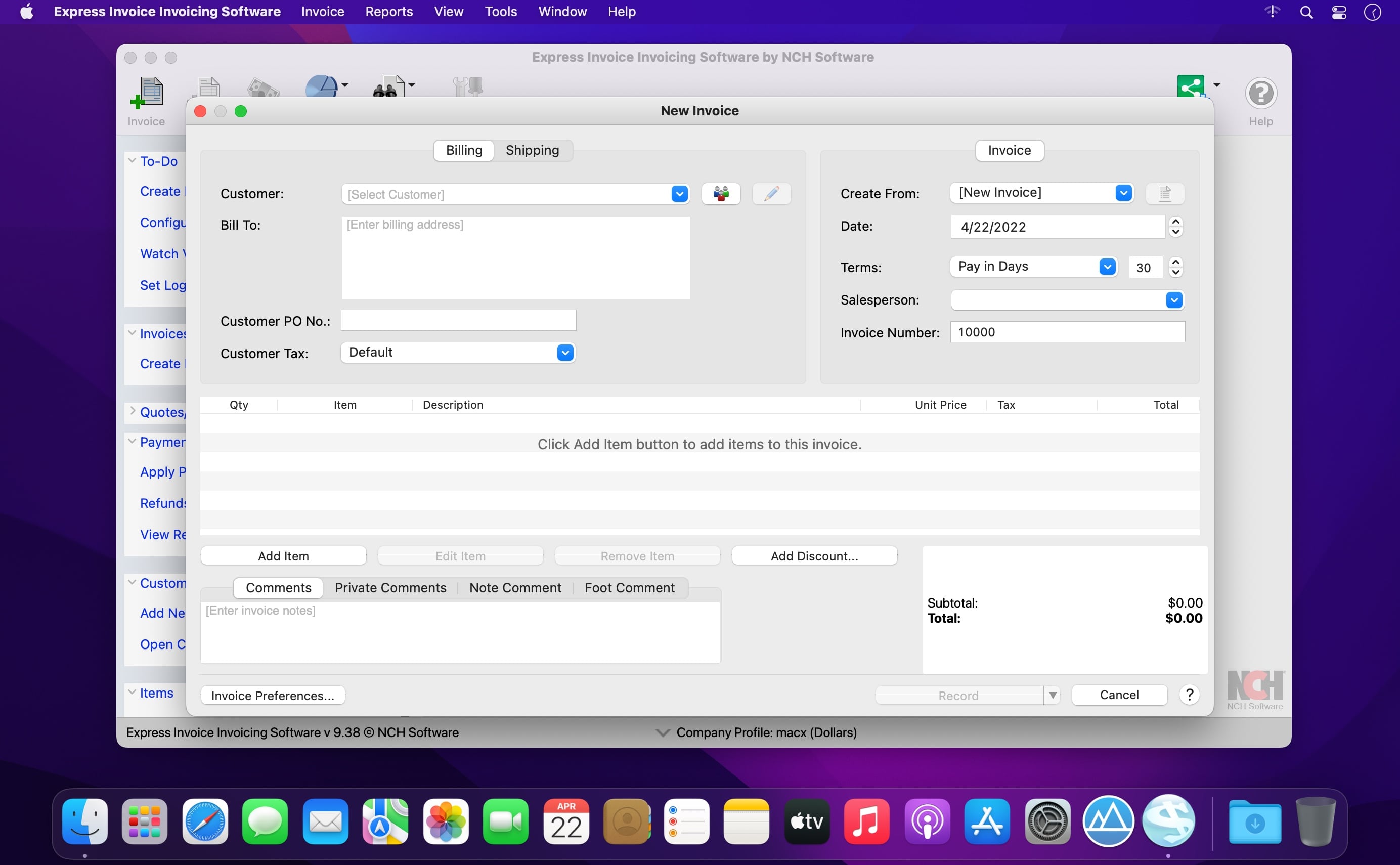This screenshot has width=1400, height=865.
Task: Open Maps from the Dock
Action: tap(385, 821)
